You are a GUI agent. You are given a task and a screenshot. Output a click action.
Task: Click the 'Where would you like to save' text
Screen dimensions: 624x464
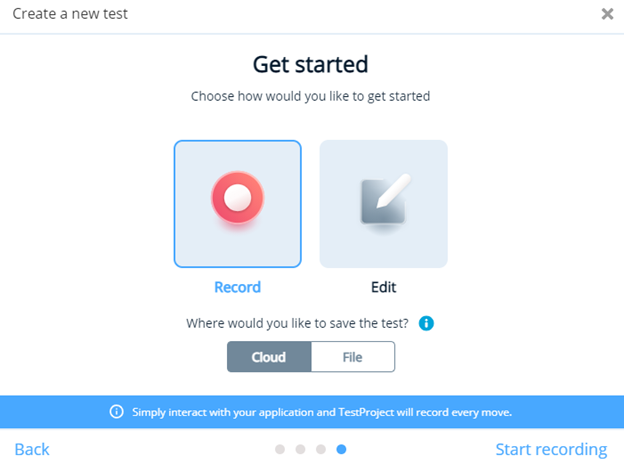click(298, 324)
